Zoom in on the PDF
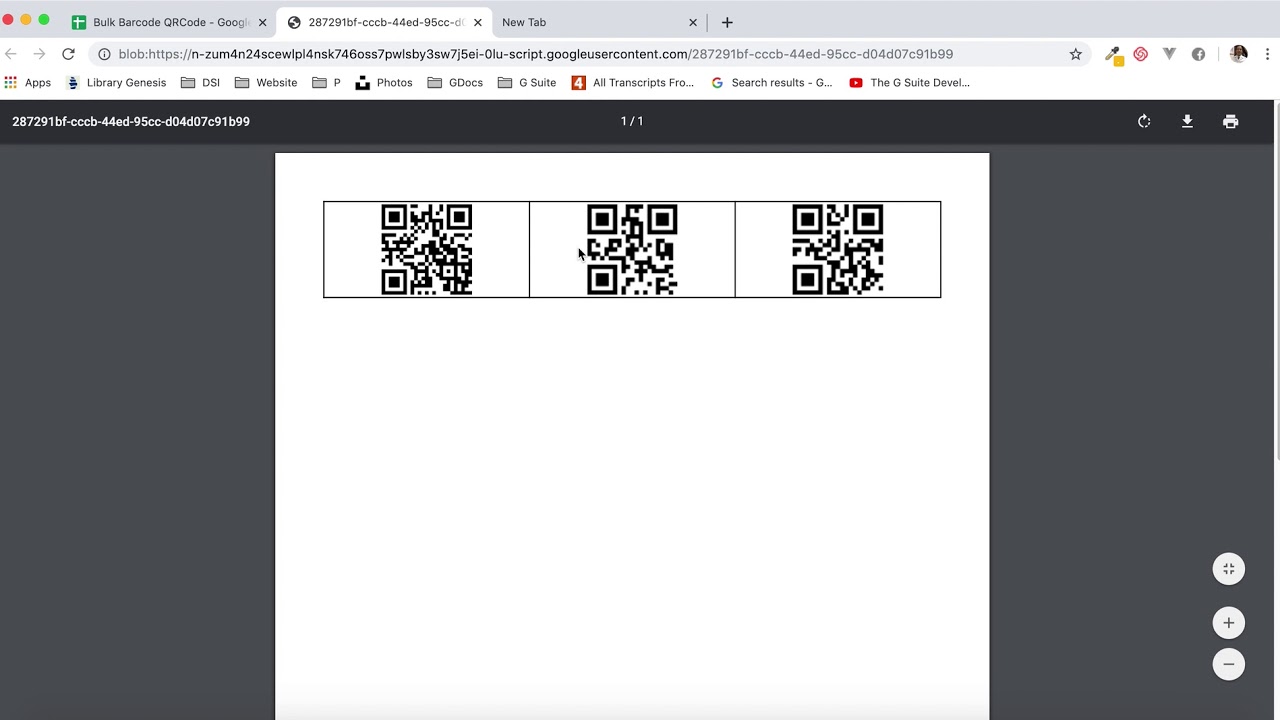 click(1229, 623)
